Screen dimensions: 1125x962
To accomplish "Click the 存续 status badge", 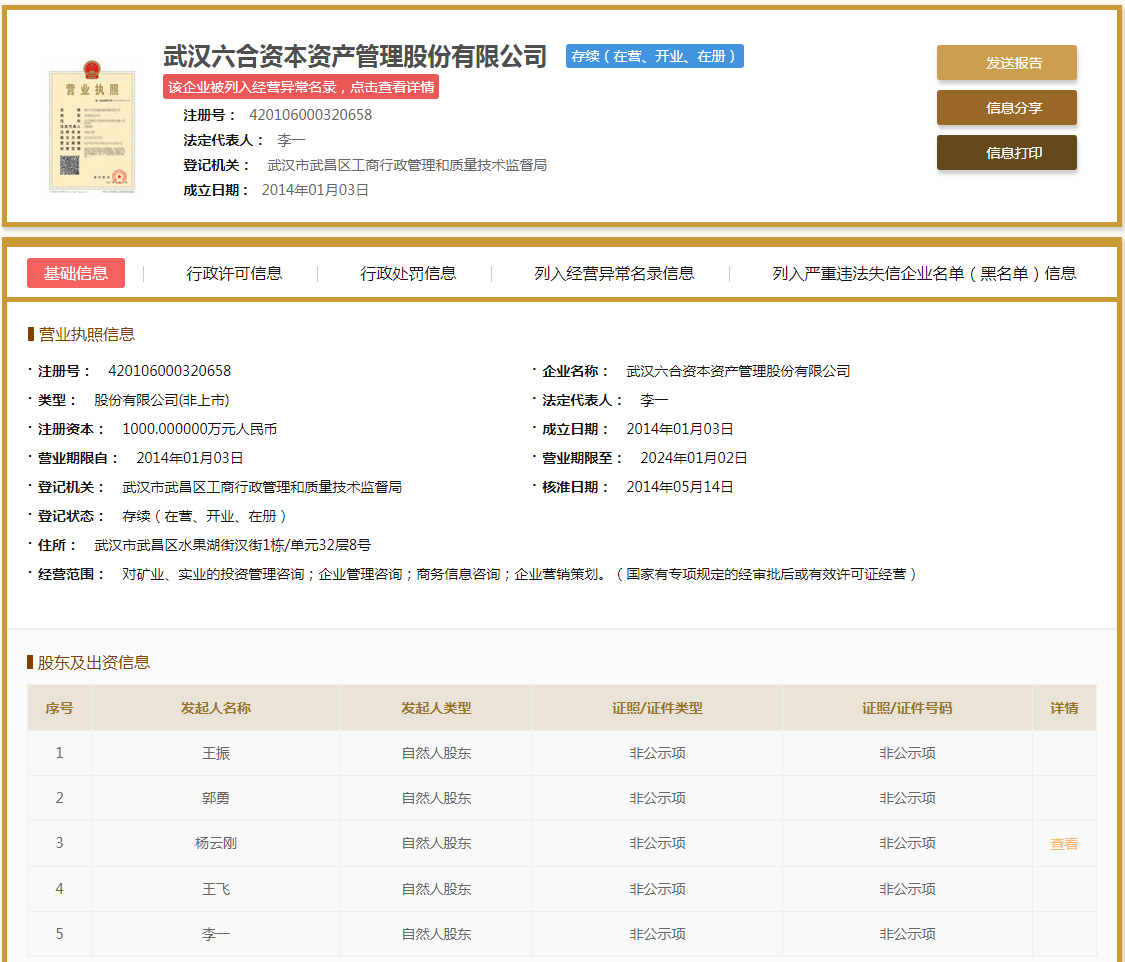I will (652, 56).
